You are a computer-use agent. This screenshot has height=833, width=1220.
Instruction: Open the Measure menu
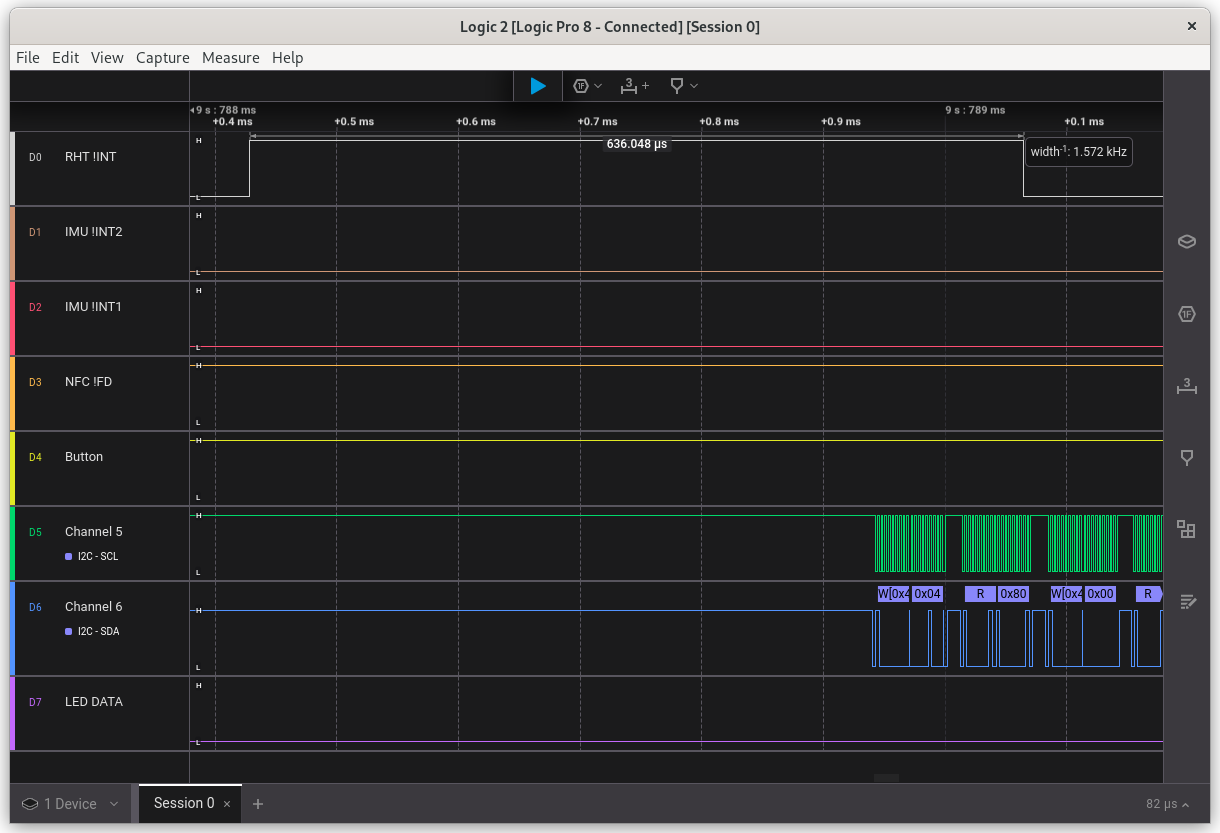click(x=230, y=58)
